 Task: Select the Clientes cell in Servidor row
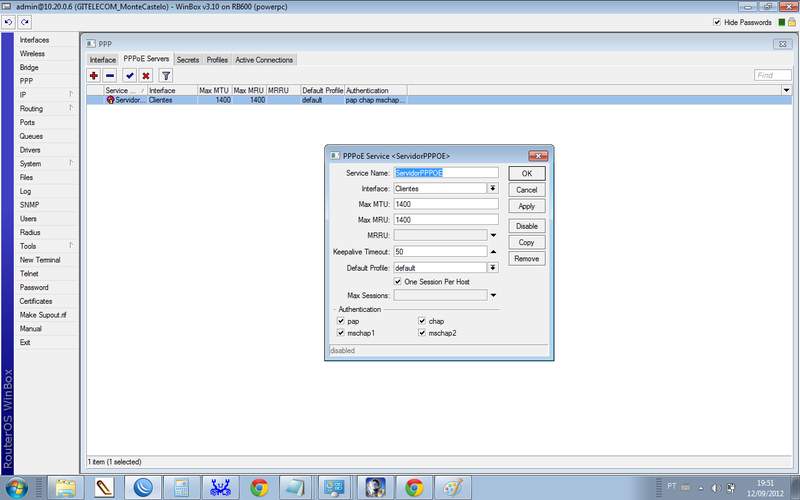pos(172,100)
